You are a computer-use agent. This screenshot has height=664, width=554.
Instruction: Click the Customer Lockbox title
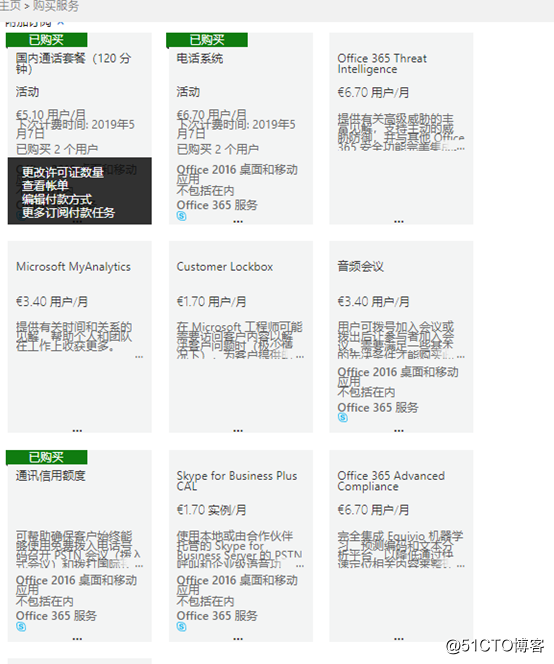(224, 267)
